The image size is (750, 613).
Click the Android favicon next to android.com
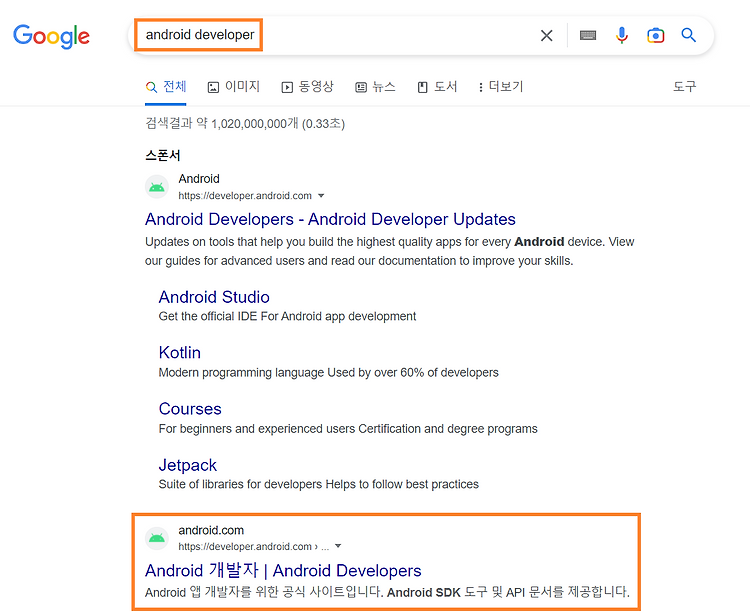click(x=157, y=538)
